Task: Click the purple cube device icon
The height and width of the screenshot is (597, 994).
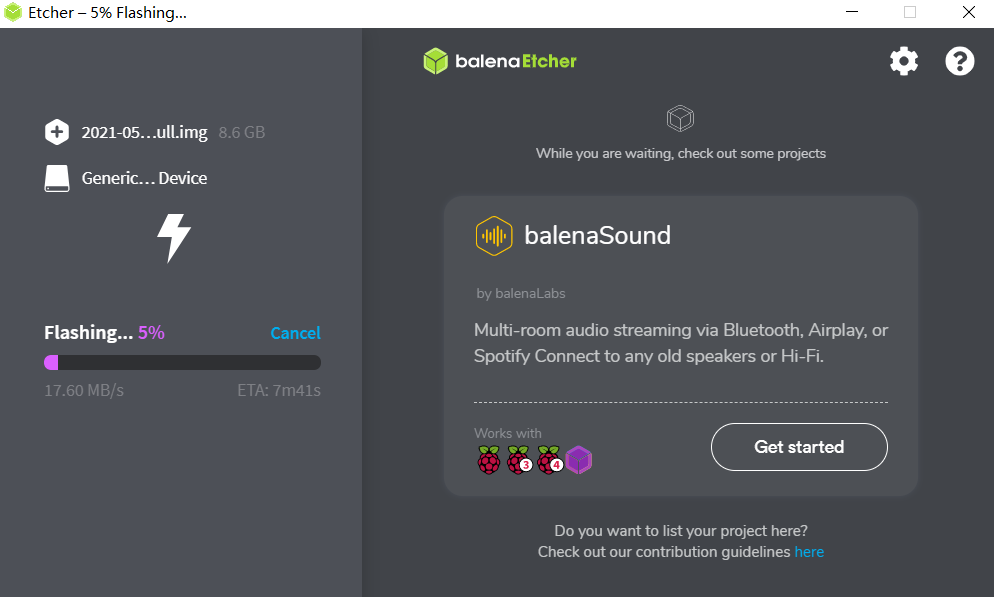Action: click(x=579, y=460)
